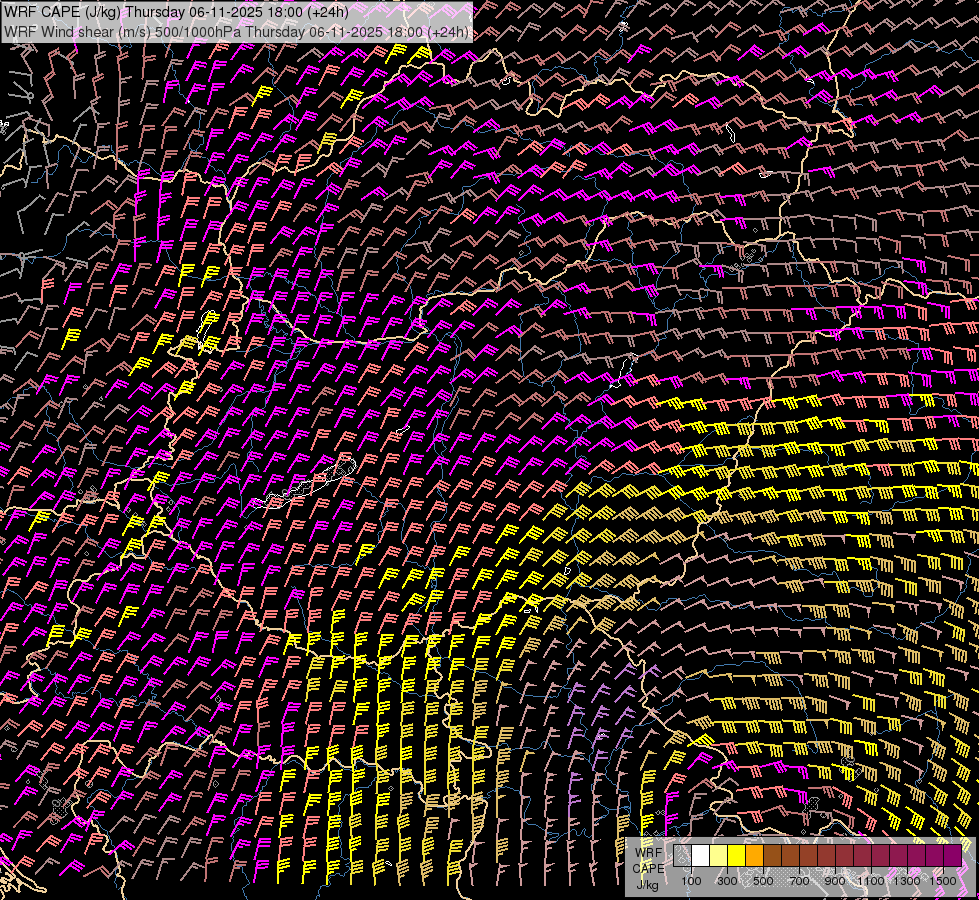Click the WRF Wind shear title line
This screenshot has width=979, height=900.
pyautogui.click(x=236, y=31)
